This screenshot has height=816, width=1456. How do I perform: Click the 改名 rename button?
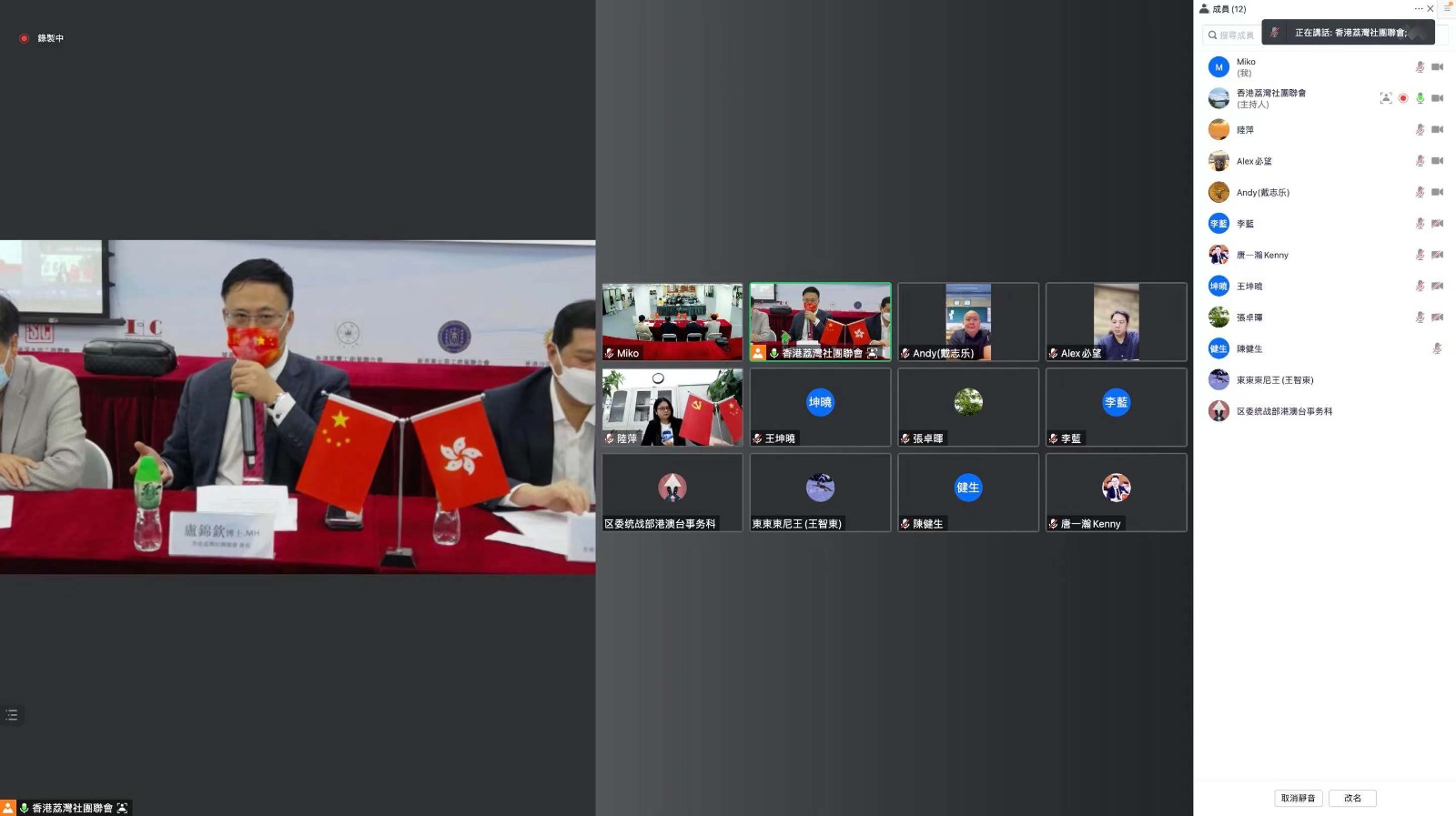(x=1352, y=798)
